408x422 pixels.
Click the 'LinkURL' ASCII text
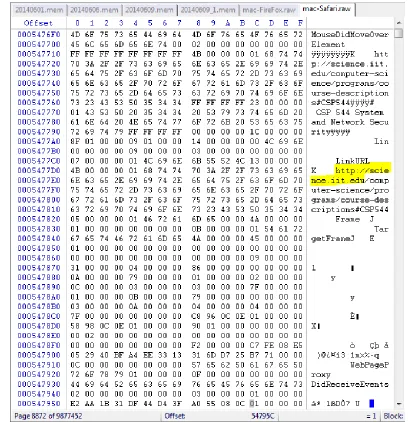click(x=353, y=161)
